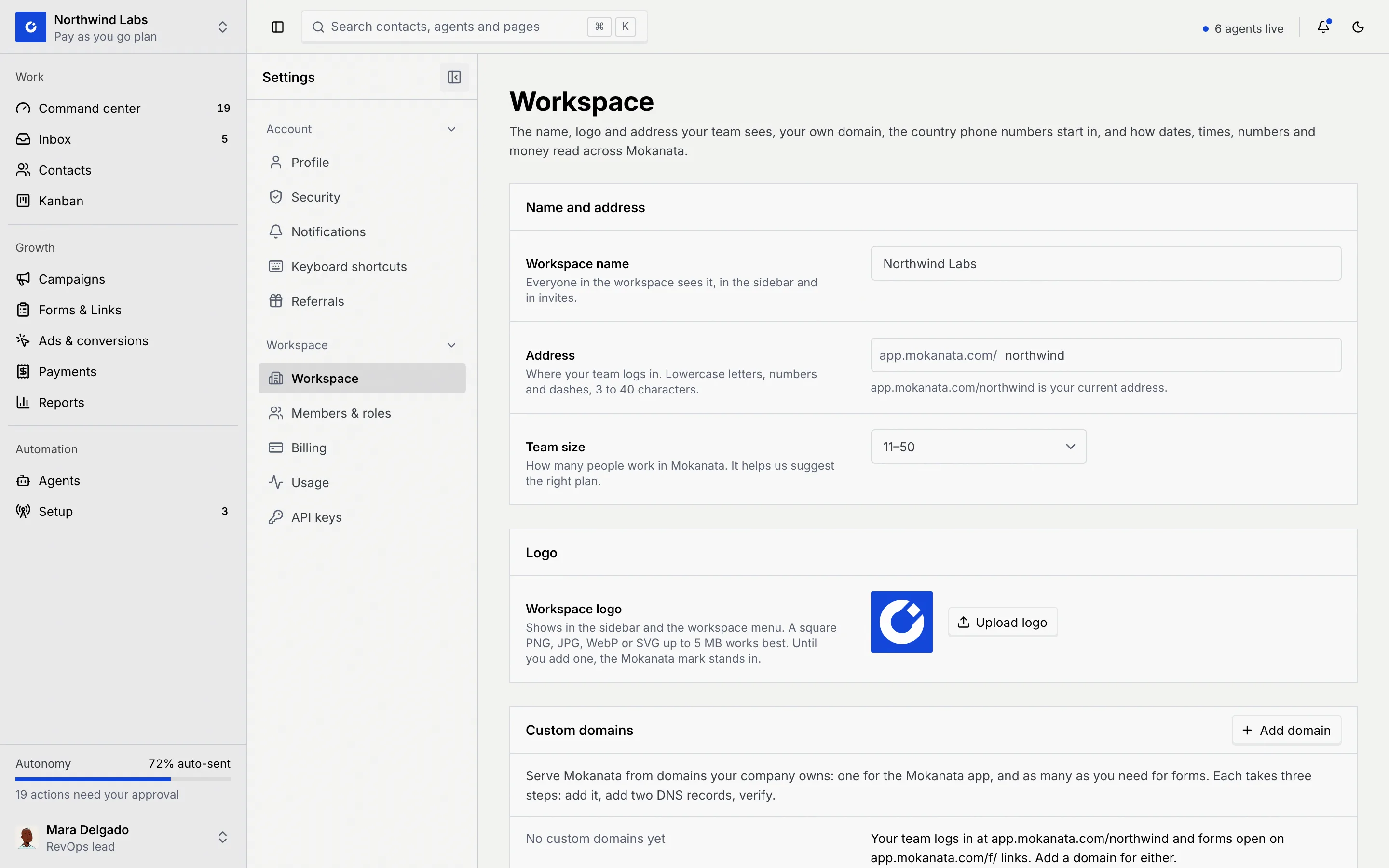
Task: Open Forms & Links clipboard icon
Action: tap(23, 310)
